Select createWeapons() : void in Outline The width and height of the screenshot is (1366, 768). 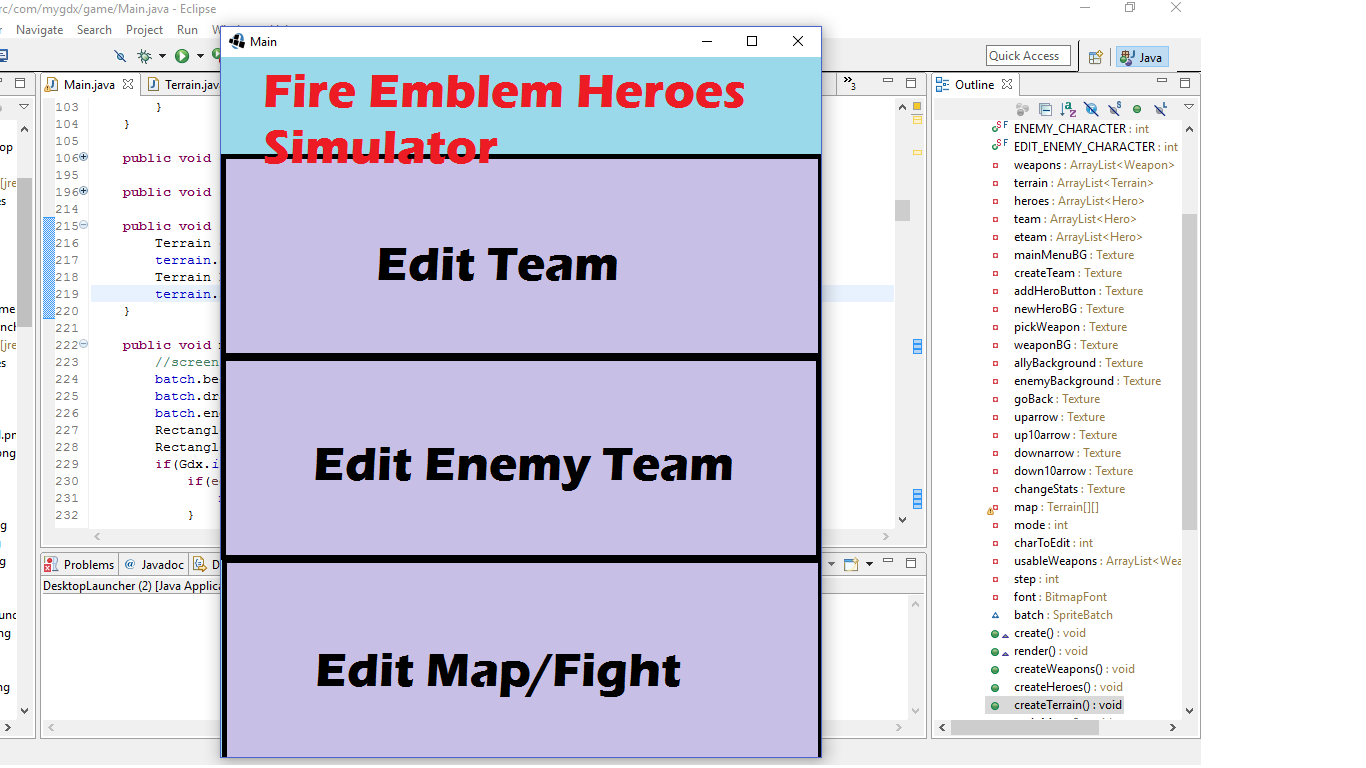(1074, 669)
